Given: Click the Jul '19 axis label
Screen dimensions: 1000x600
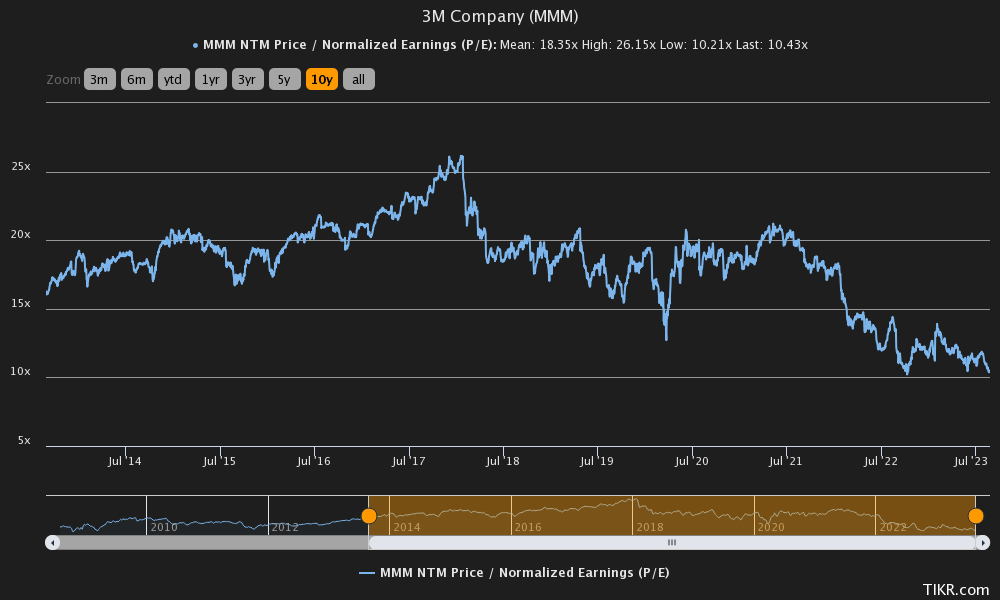Looking at the screenshot, I should click(597, 461).
